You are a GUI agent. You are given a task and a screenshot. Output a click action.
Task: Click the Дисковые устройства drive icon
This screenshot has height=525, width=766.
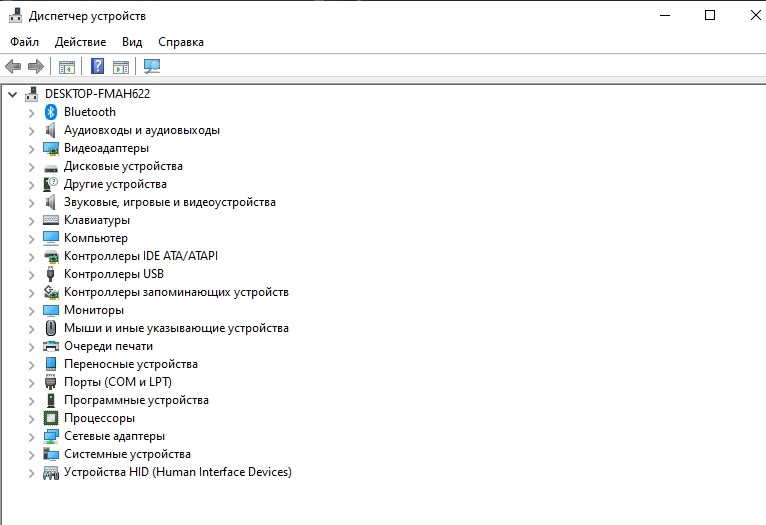[51, 168]
